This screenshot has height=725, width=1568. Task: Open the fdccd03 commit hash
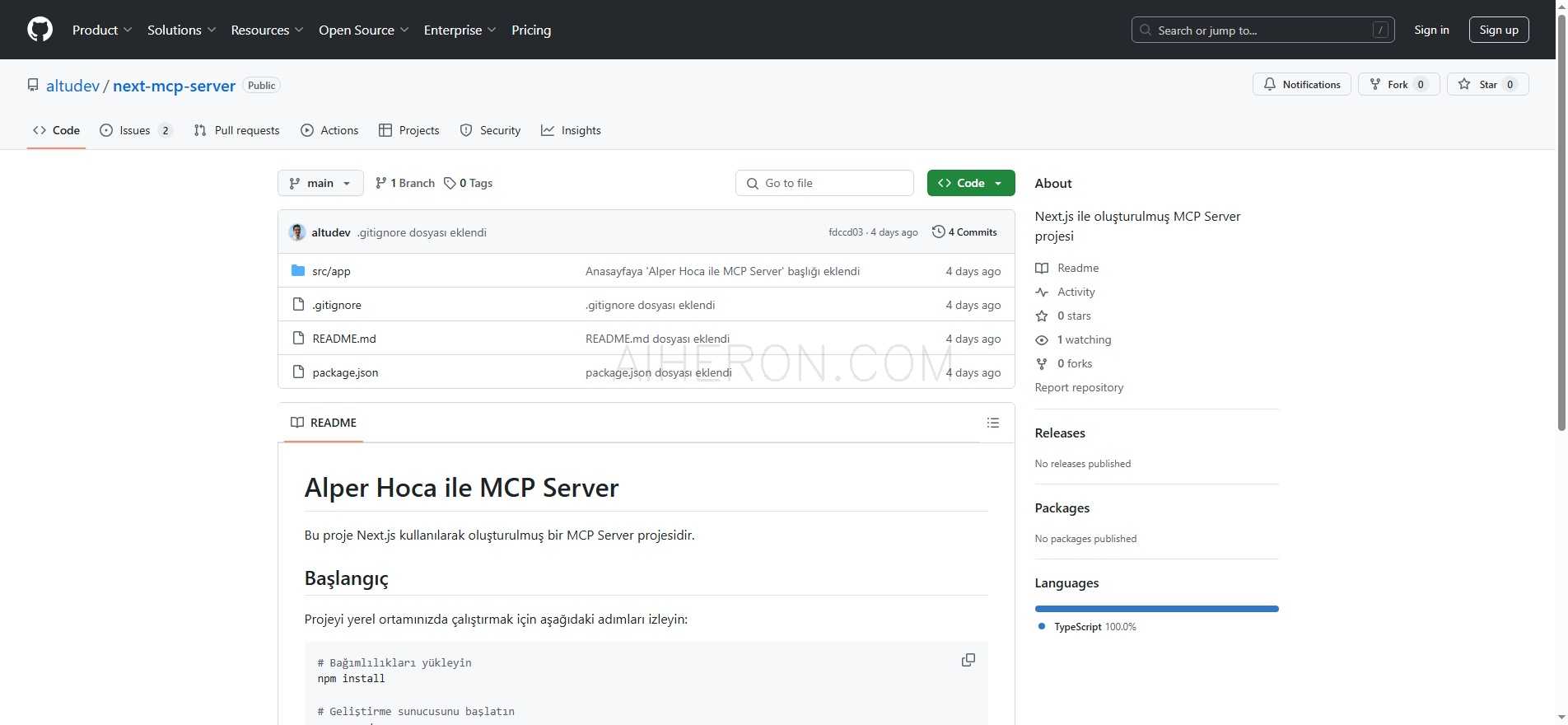click(x=846, y=232)
